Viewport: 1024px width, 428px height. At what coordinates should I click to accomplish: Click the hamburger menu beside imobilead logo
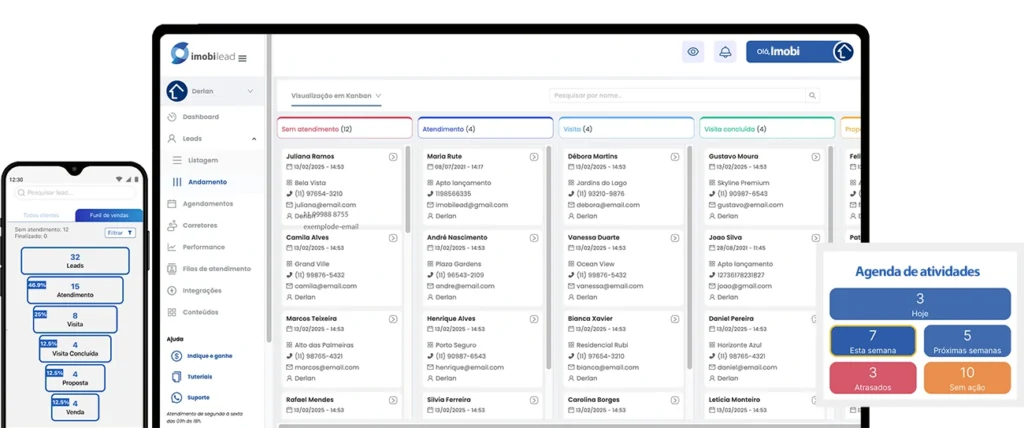[242, 57]
